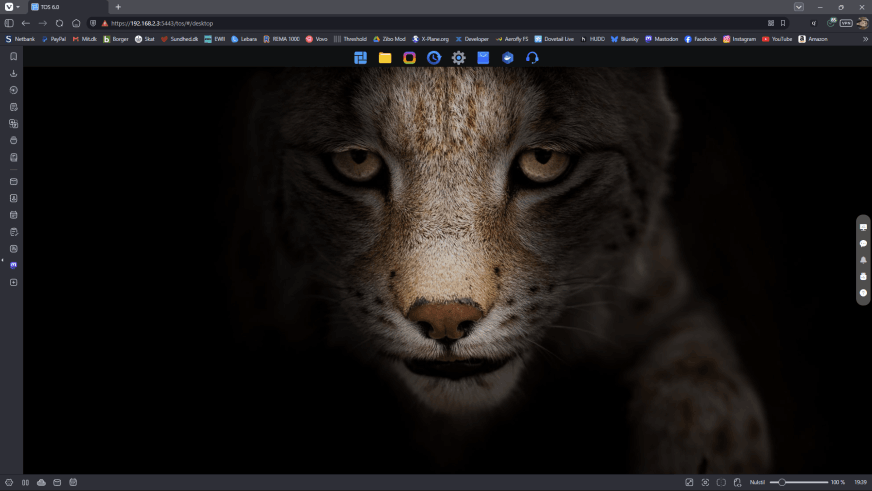
Task: Open the Control Panel gear icon
Action: tap(458, 58)
